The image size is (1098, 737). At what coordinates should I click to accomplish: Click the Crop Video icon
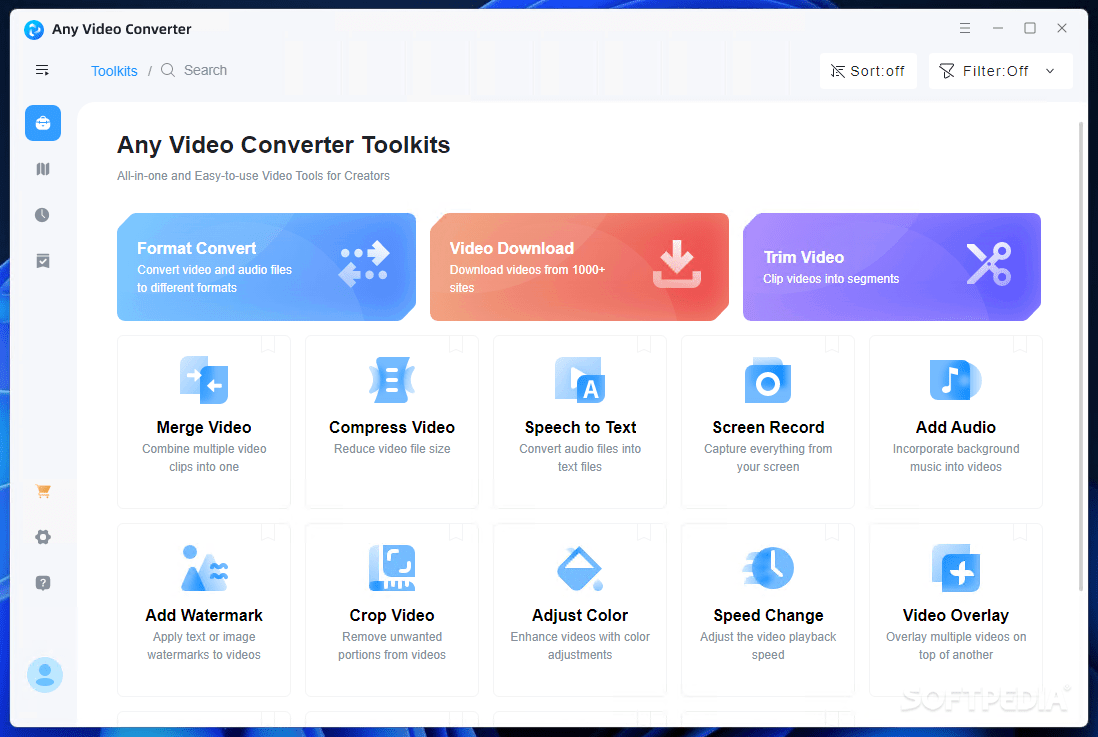coord(392,568)
